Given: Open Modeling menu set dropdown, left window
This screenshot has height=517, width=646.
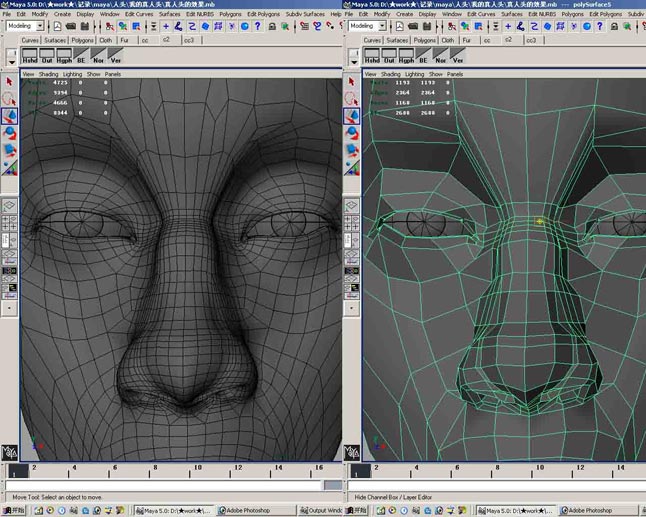Looking at the screenshot, I should [x=25, y=26].
